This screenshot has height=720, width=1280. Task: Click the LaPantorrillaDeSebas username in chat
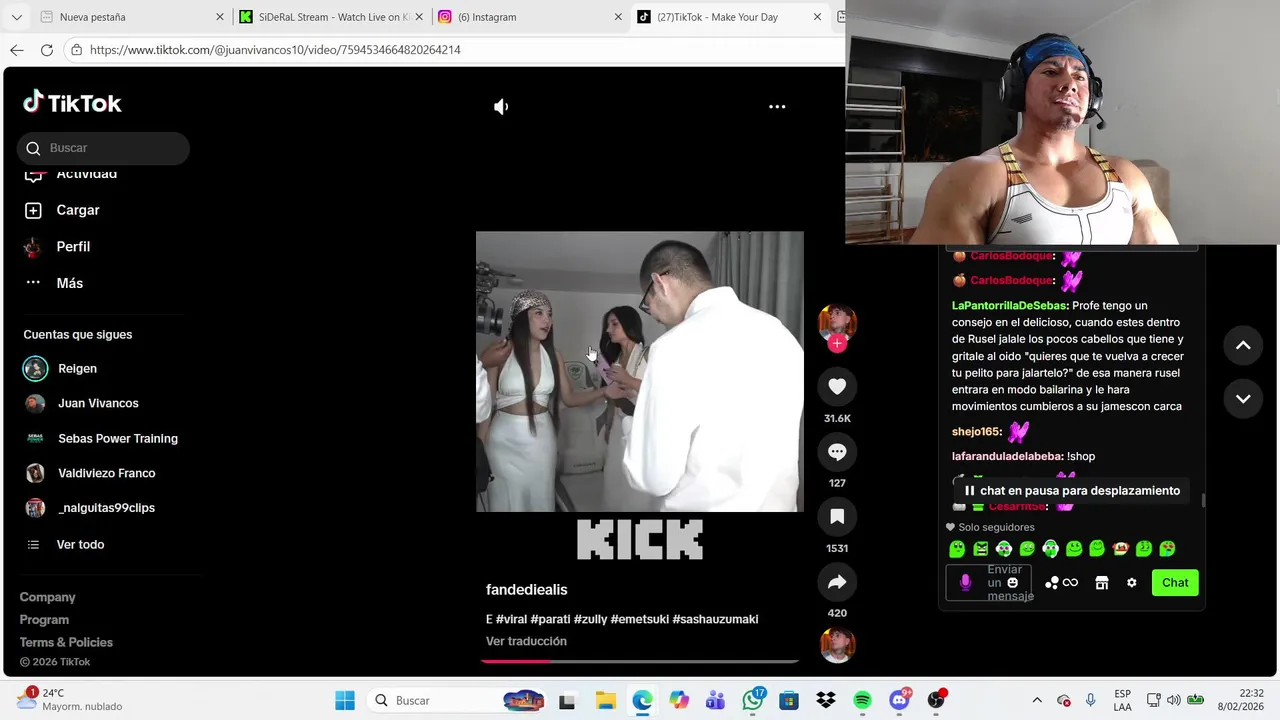tap(1010, 306)
